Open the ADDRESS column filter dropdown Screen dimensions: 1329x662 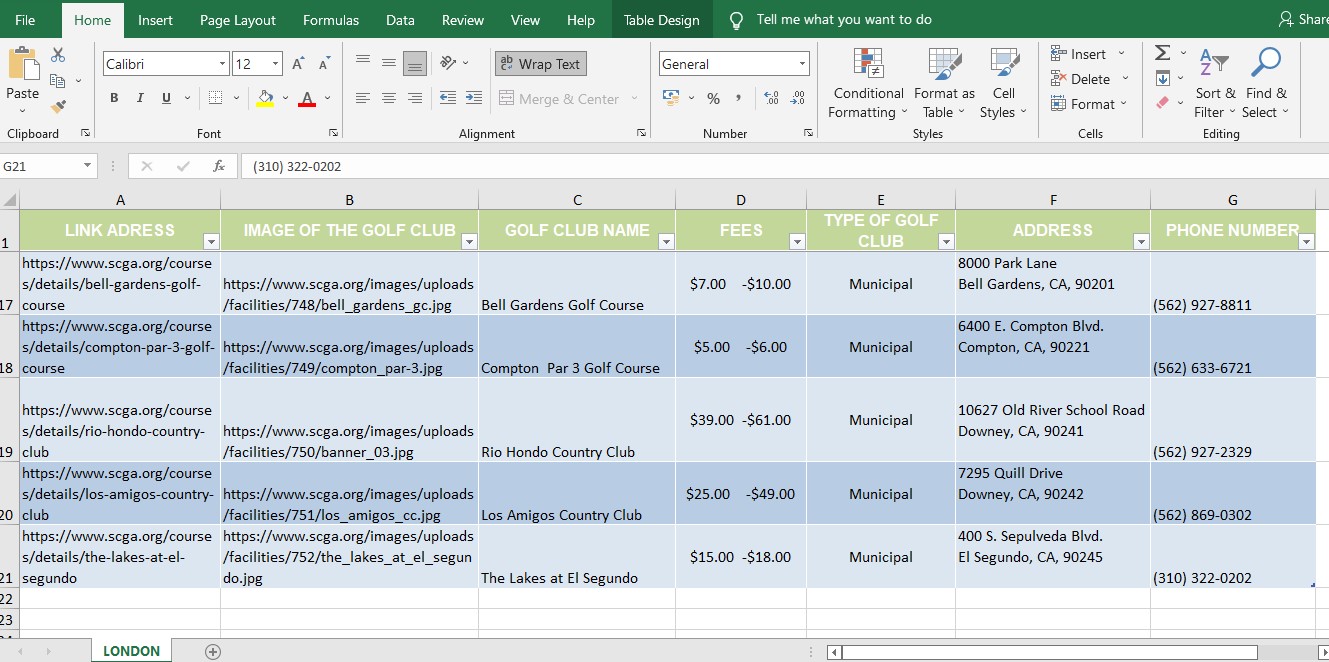(x=1141, y=241)
